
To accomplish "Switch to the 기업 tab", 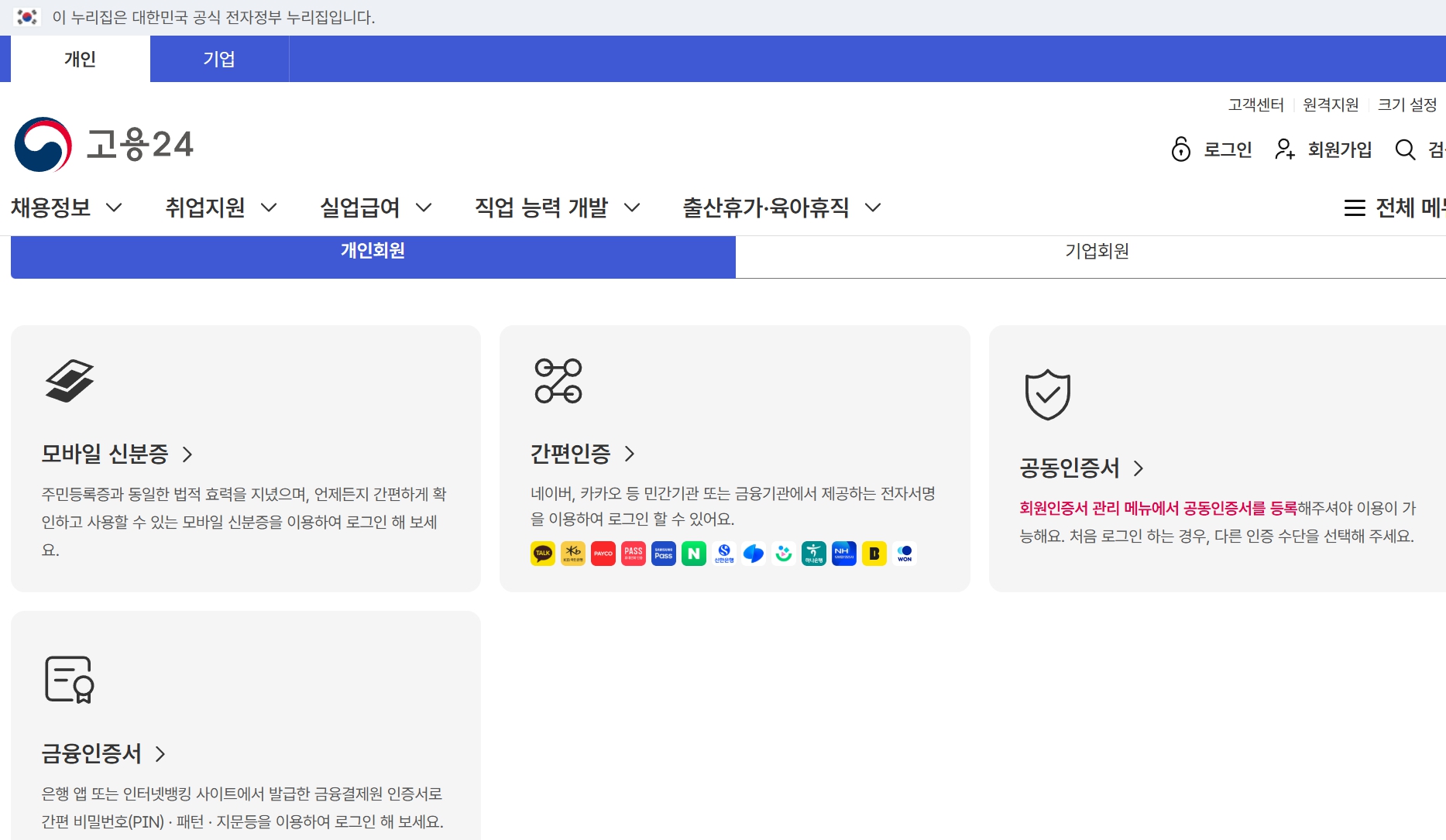I will tap(219, 58).
